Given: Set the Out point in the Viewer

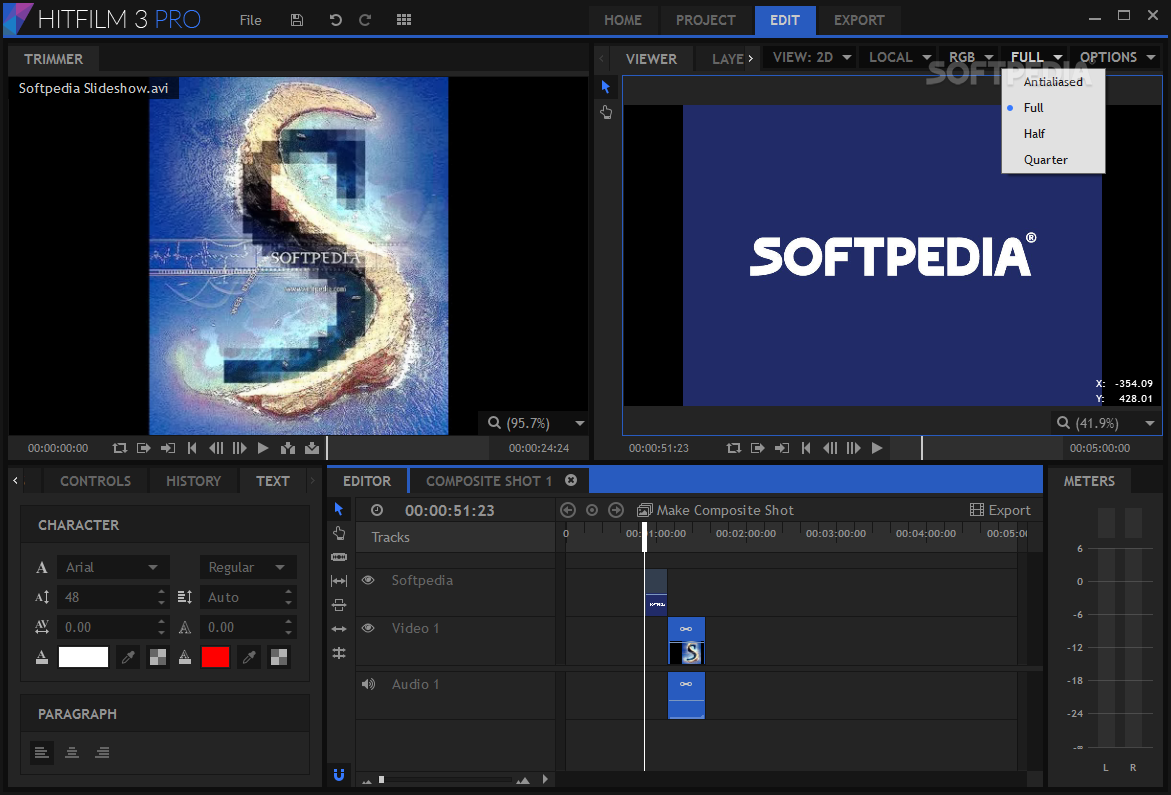Looking at the screenshot, I should [x=782, y=448].
